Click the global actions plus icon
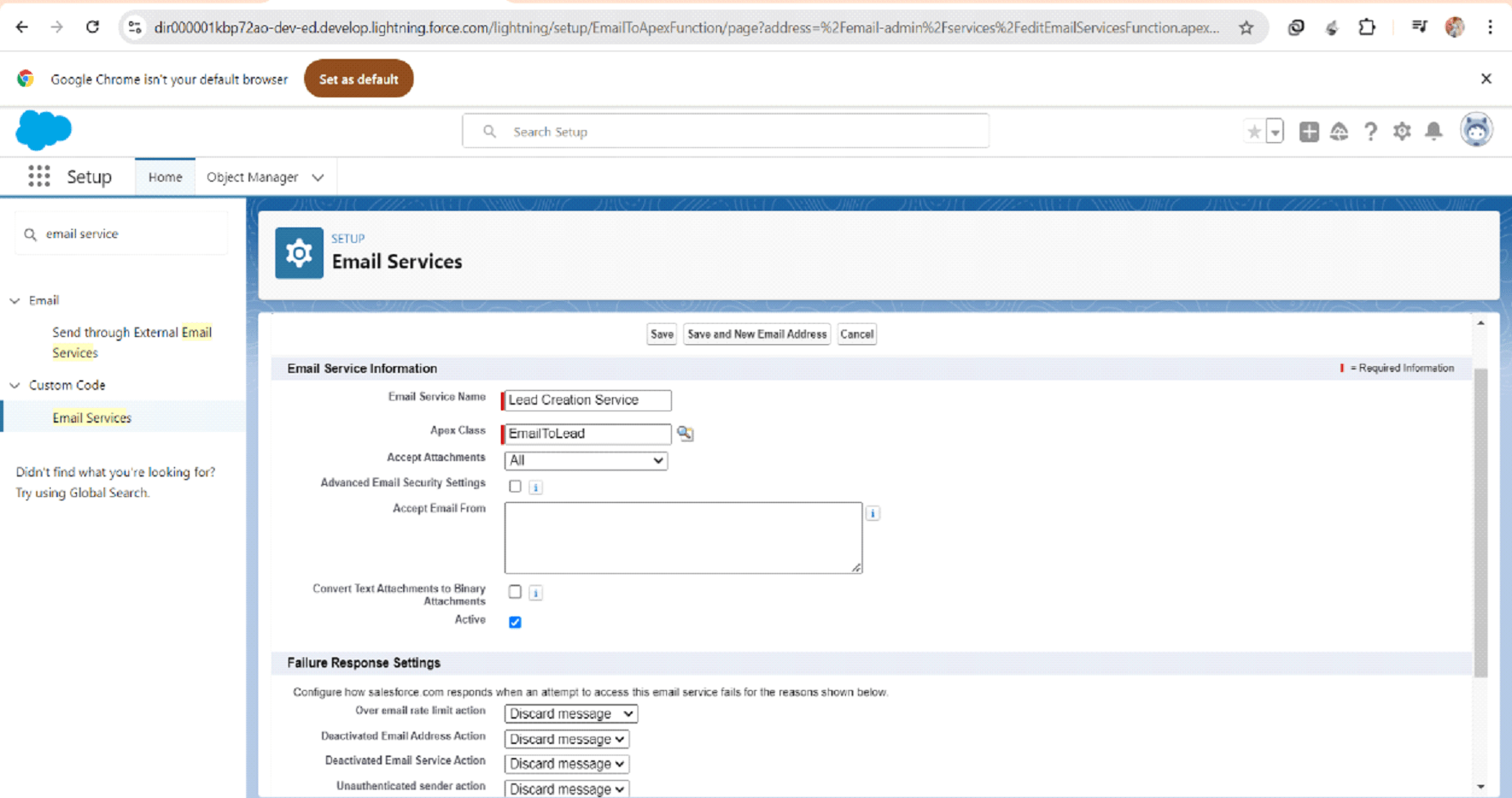 tap(1308, 132)
